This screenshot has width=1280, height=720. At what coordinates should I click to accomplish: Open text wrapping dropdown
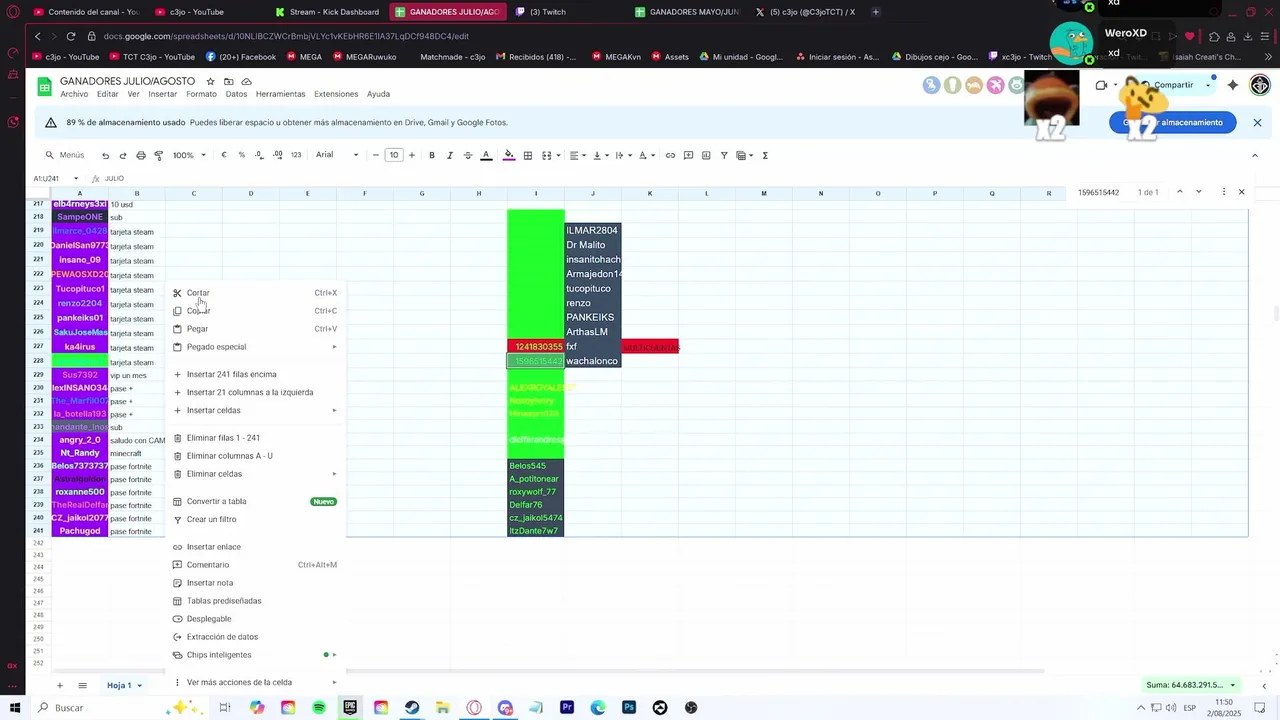tap(622, 155)
